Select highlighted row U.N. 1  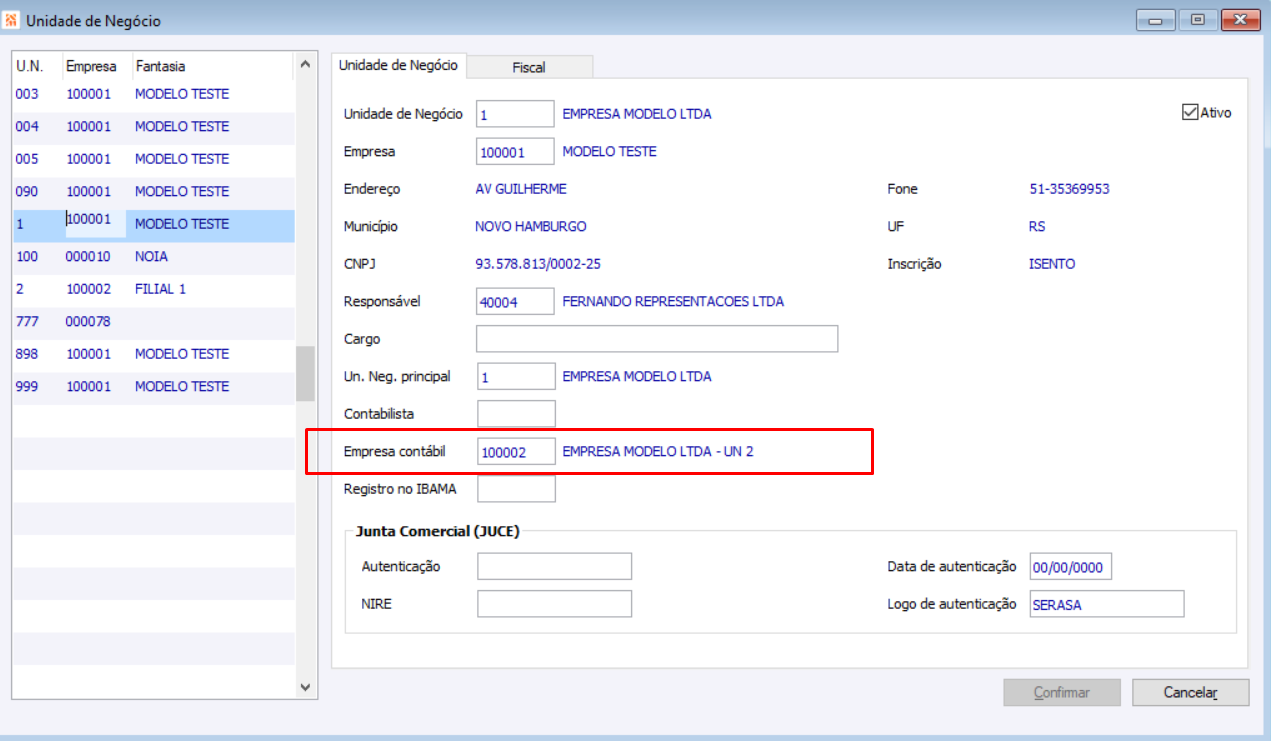(153, 224)
